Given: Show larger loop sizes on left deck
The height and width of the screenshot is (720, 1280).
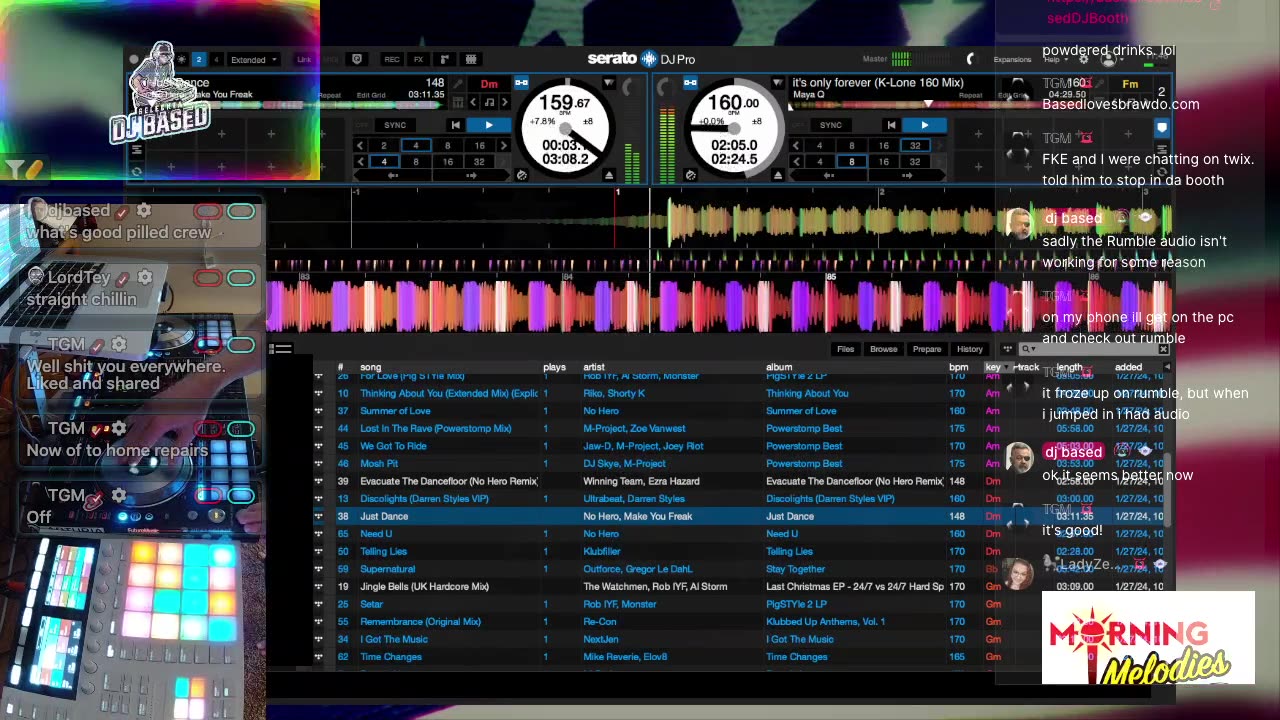Looking at the screenshot, I should click(504, 146).
